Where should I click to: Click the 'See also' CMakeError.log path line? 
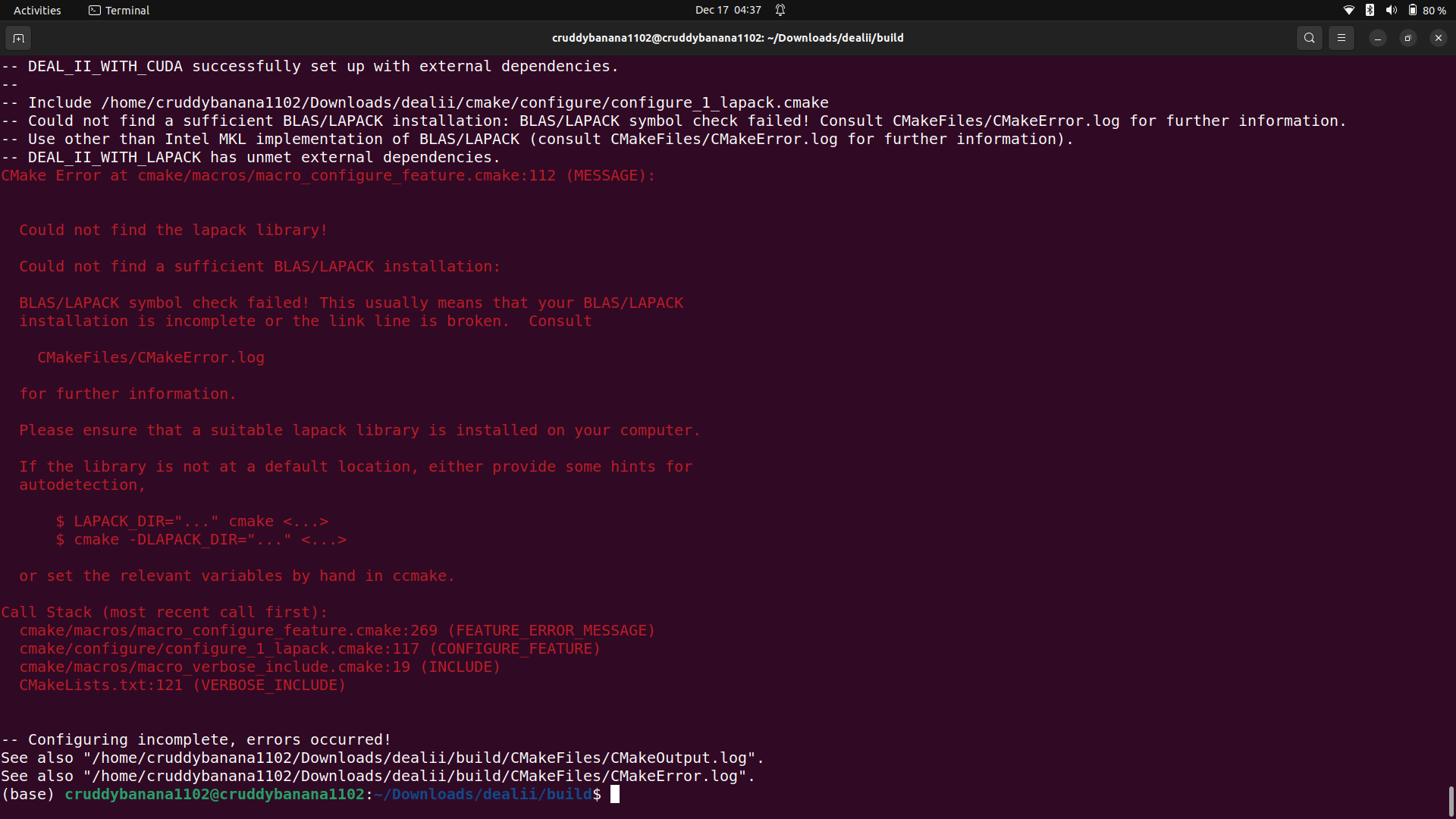(378, 776)
